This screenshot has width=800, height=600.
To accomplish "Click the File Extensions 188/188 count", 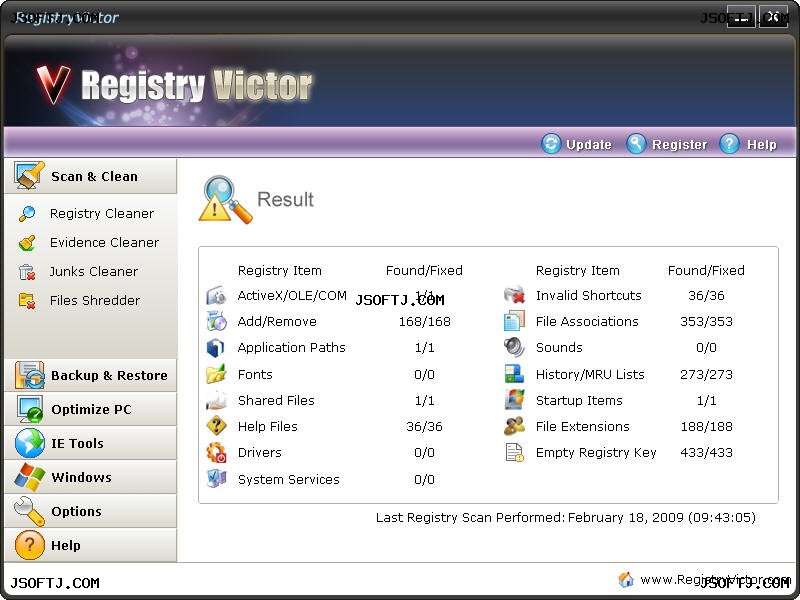I will pyautogui.click(x=706, y=427).
